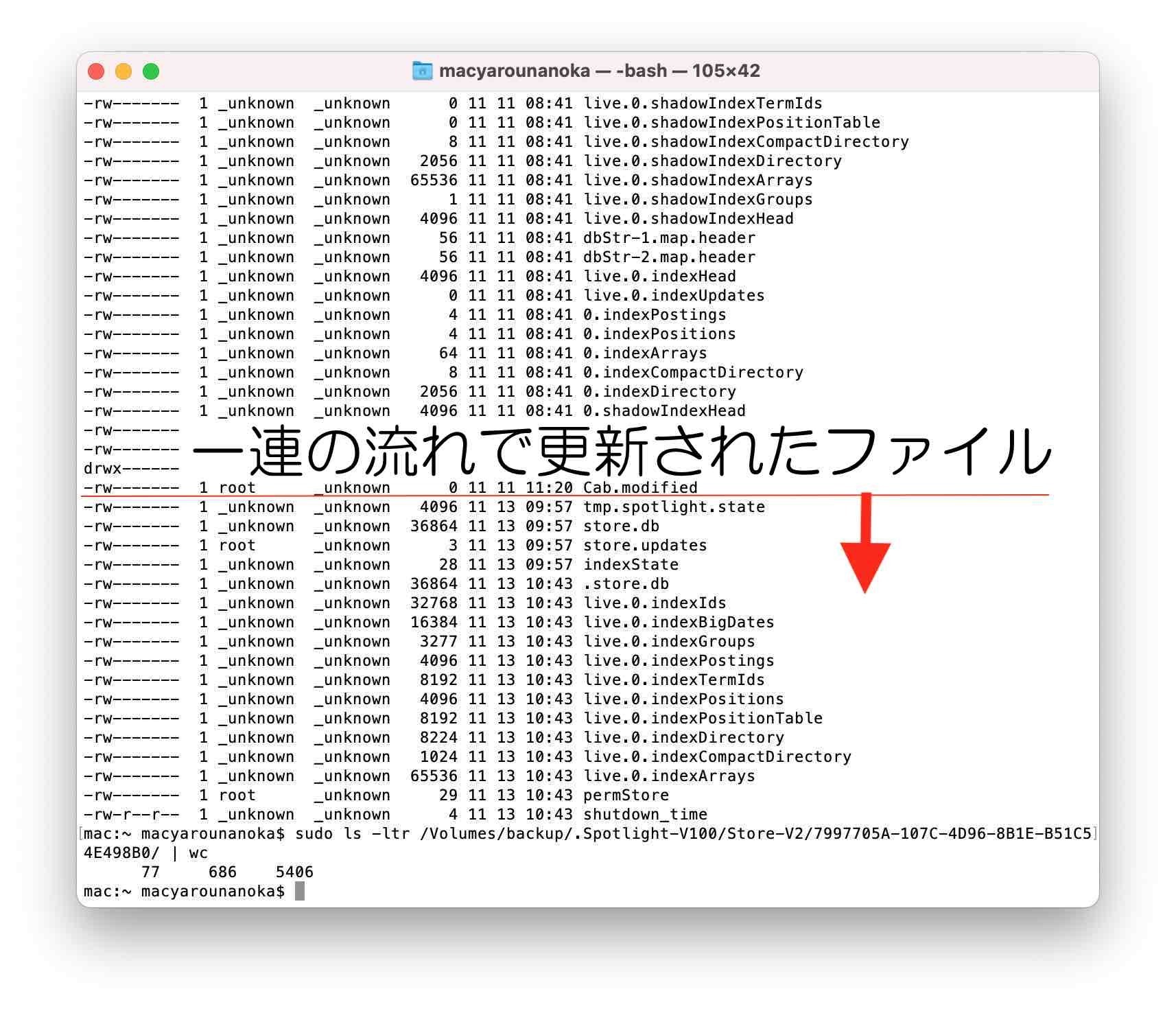This screenshot has height=1009, width=1176.
Task: Click the live.0.indexHead filename
Action: pyautogui.click(x=659, y=276)
